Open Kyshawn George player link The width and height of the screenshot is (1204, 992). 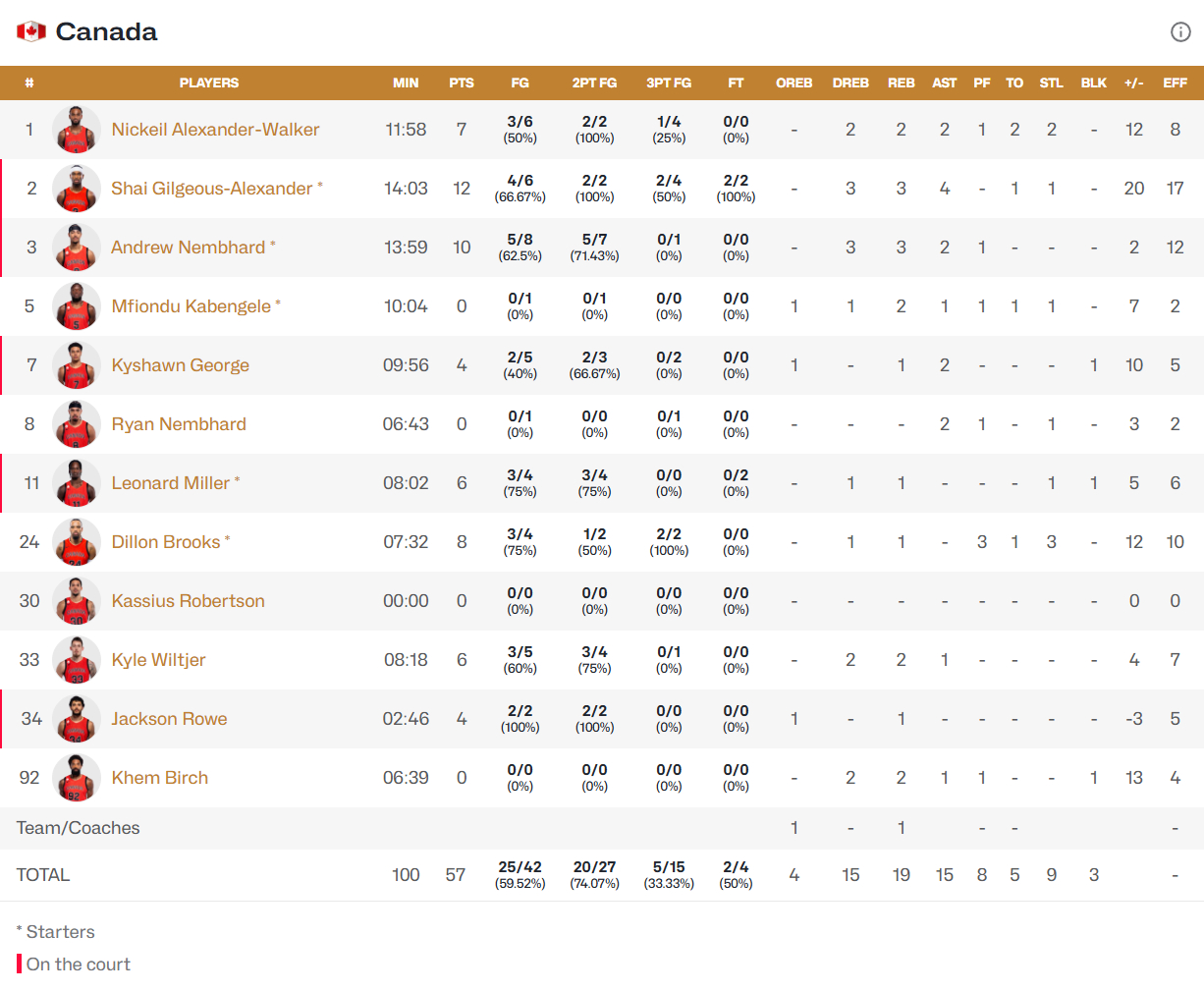[x=180, y=365]
